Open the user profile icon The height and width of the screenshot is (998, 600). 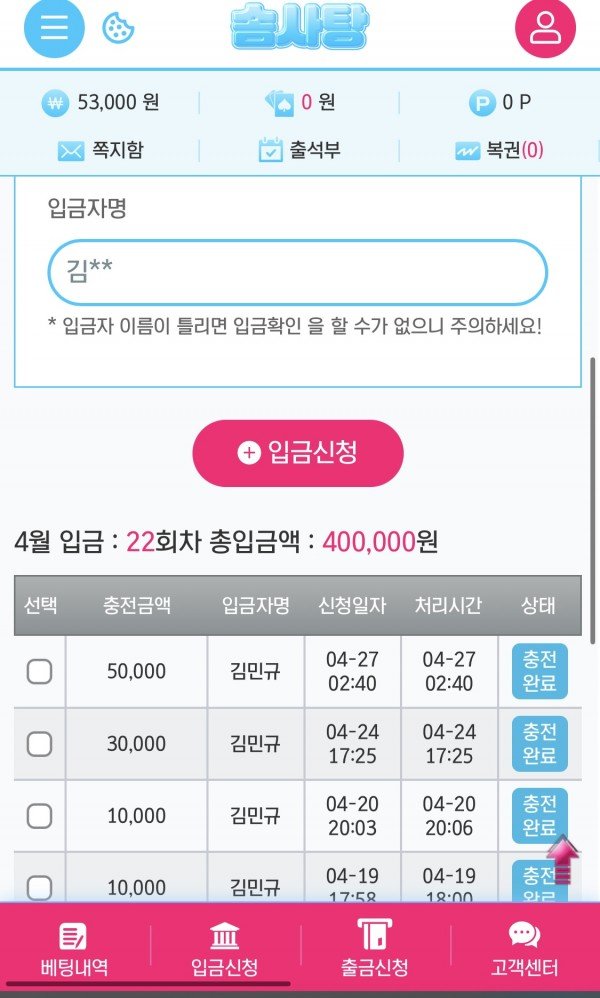point(546,27)
